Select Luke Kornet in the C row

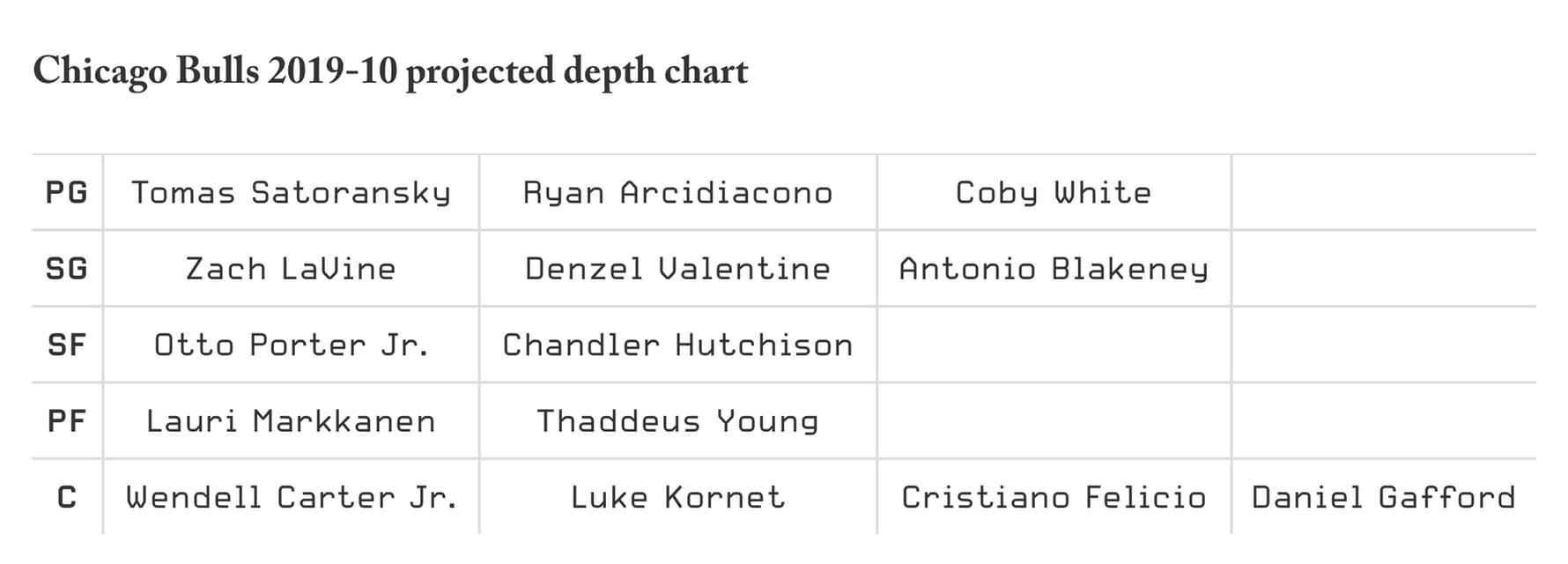(678, 497)
